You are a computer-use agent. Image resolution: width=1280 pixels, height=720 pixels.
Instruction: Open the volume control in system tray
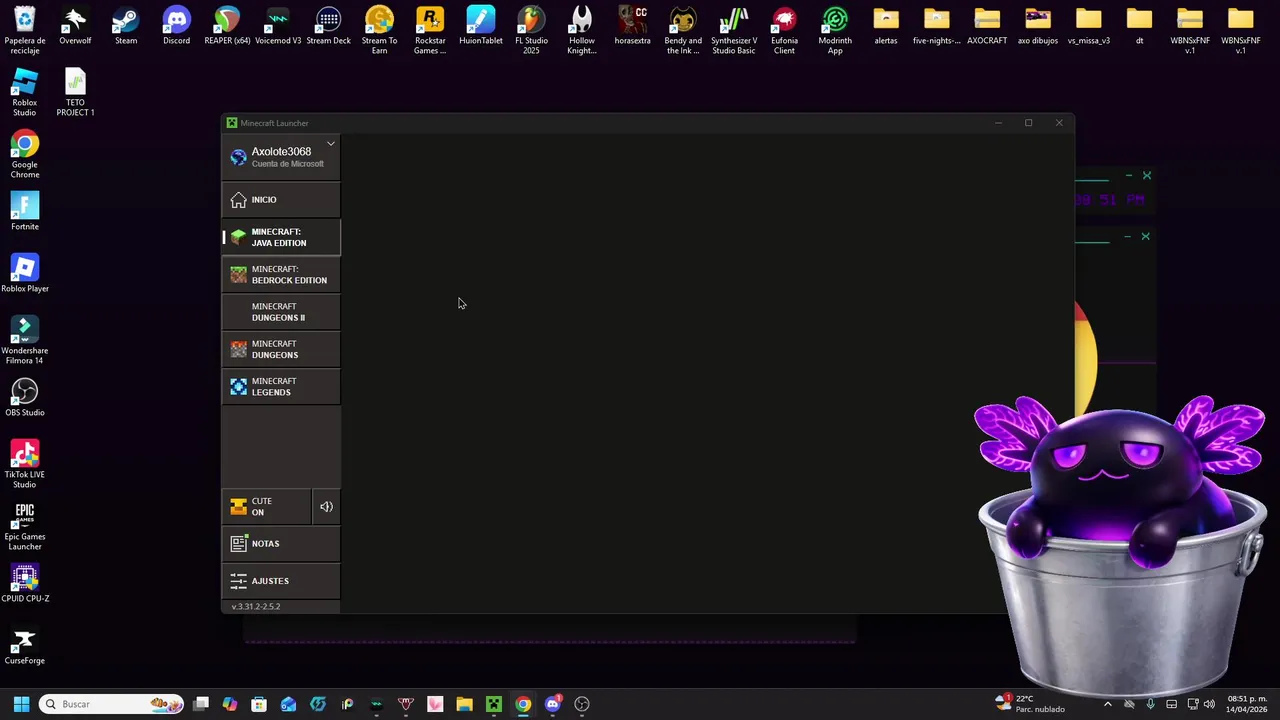pyautogui.click(x=1210, y=704)
